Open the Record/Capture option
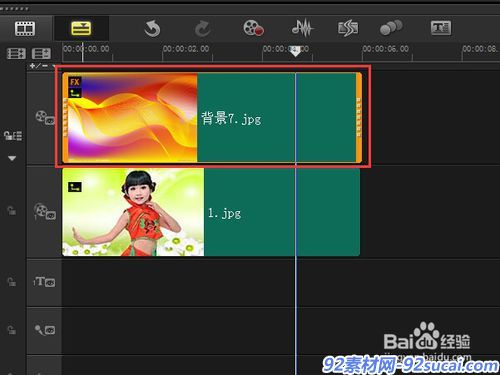This screenshot has width=500, height=375. (254, 28)
